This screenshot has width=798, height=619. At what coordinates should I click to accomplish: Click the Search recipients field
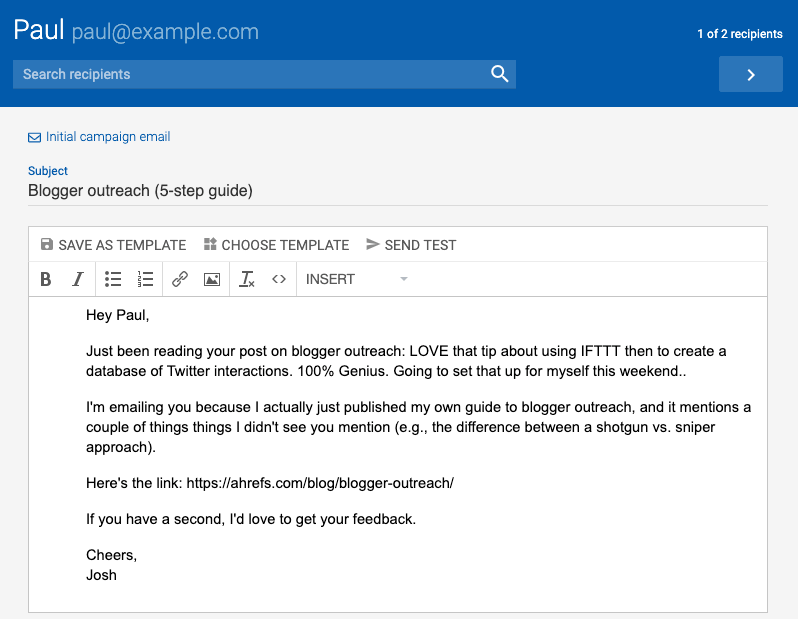point(250,74)
